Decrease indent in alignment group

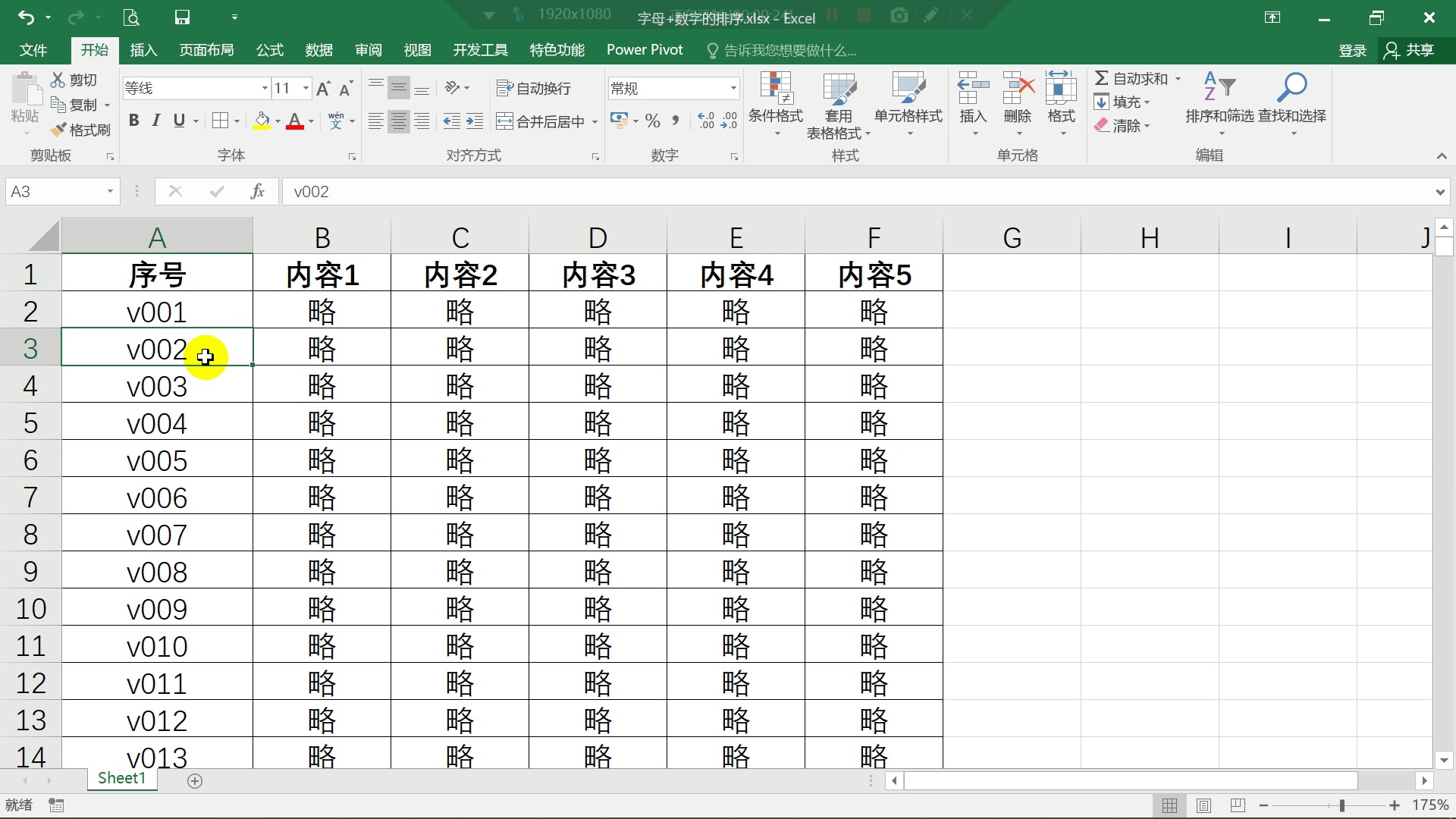[452, 121]
